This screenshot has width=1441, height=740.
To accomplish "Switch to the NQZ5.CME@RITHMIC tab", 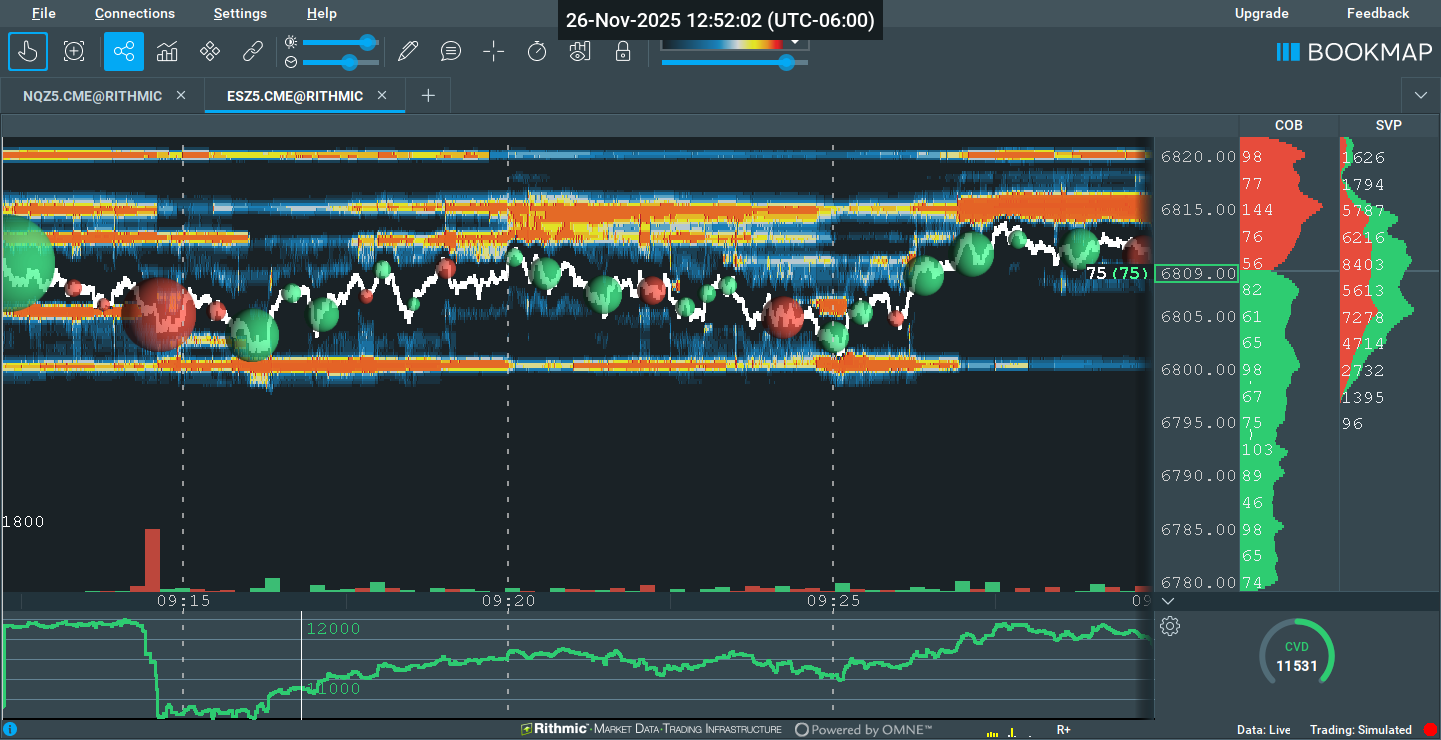I will pyautogui.click(x=92, y=96).
